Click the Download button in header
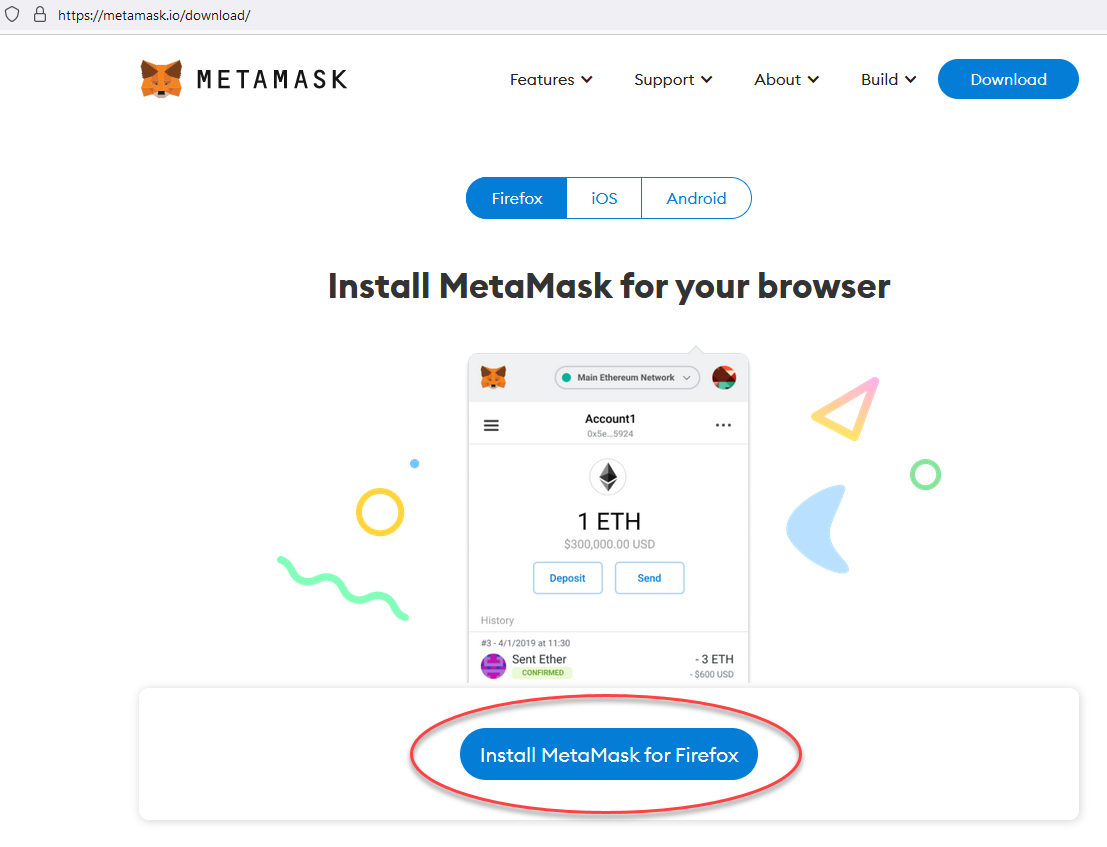Viewport: 1107px width, 847px height. [1008, 79]
